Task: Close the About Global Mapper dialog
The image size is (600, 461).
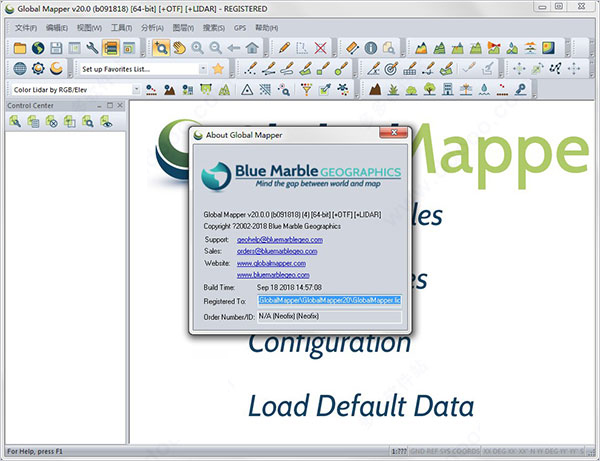Action: pyautogui.click(x=393, y=133)
